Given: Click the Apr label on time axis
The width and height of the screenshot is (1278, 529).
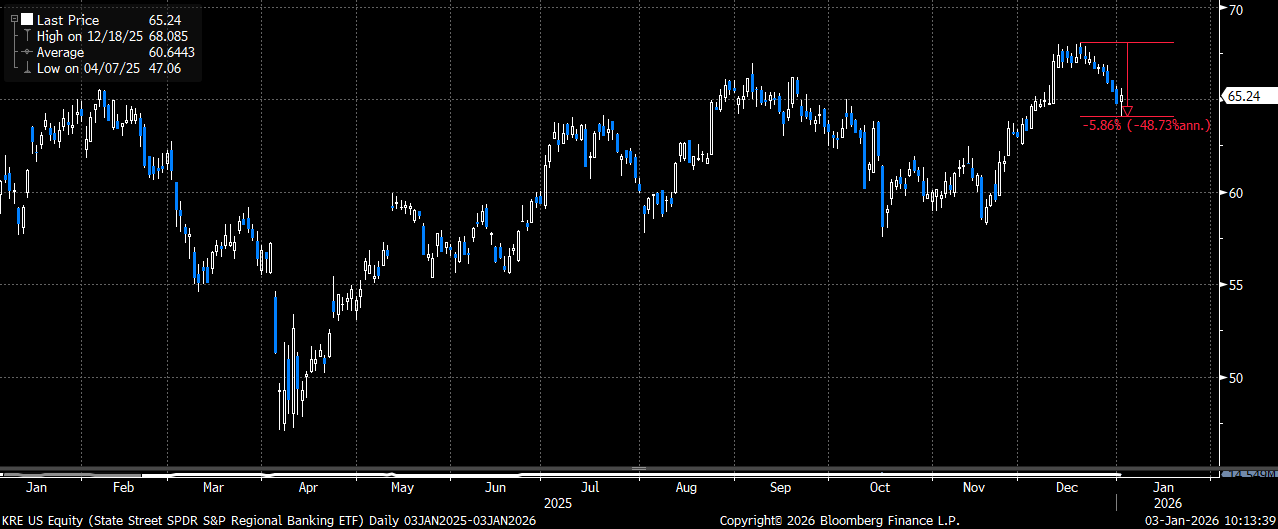Looking at the screenshot, I should pos(308,488).
